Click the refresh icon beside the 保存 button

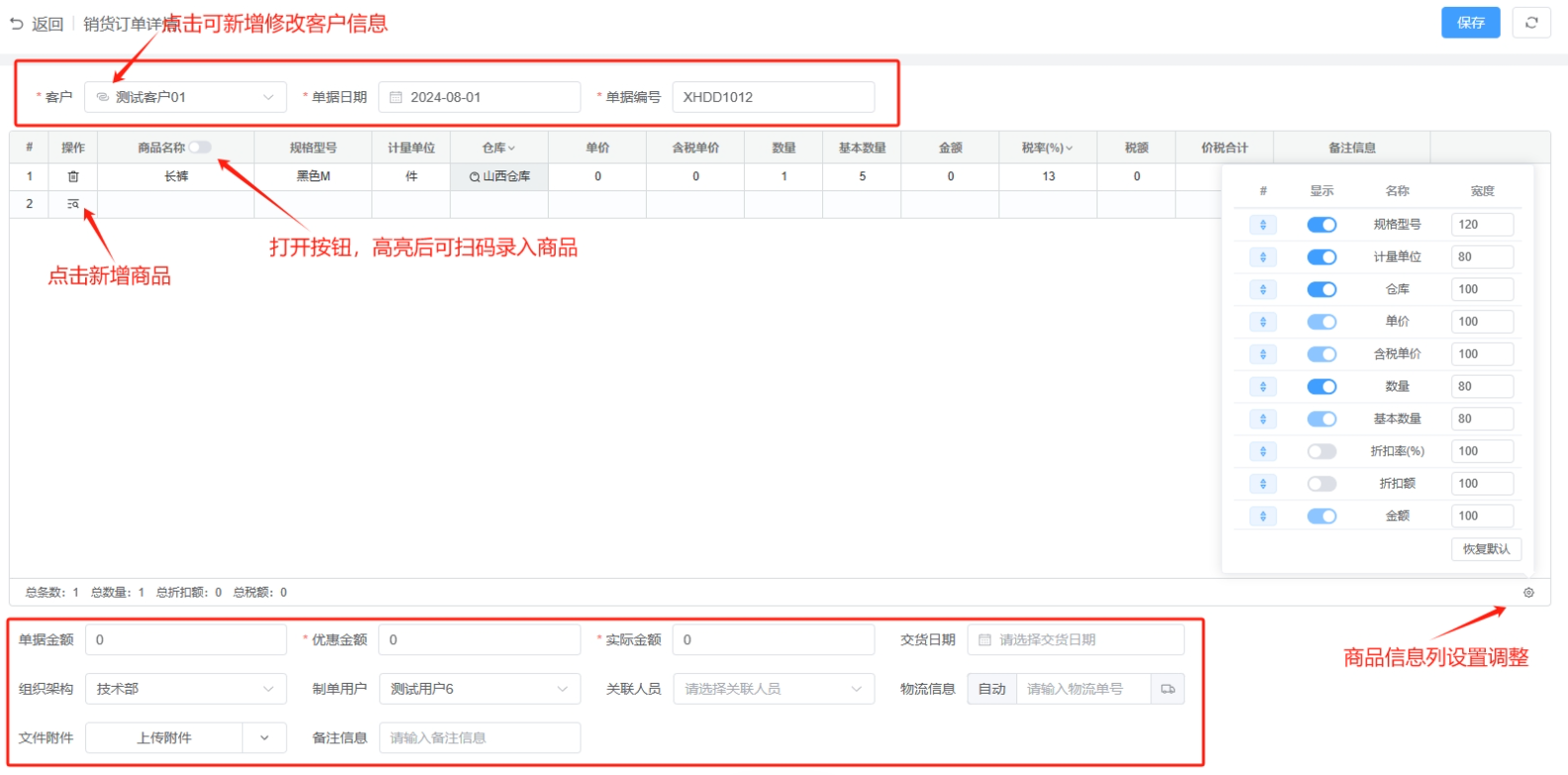tap(1531, 23)
